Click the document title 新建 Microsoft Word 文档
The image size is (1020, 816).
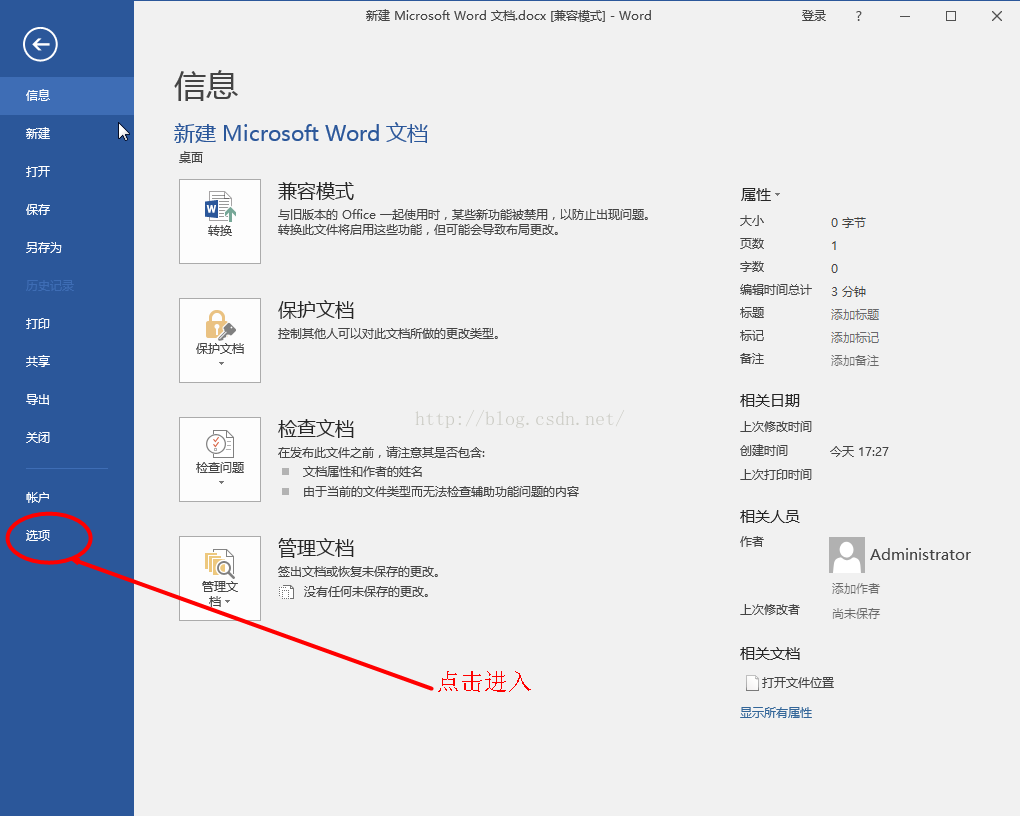pyautogui.click(x=301, y=133)
